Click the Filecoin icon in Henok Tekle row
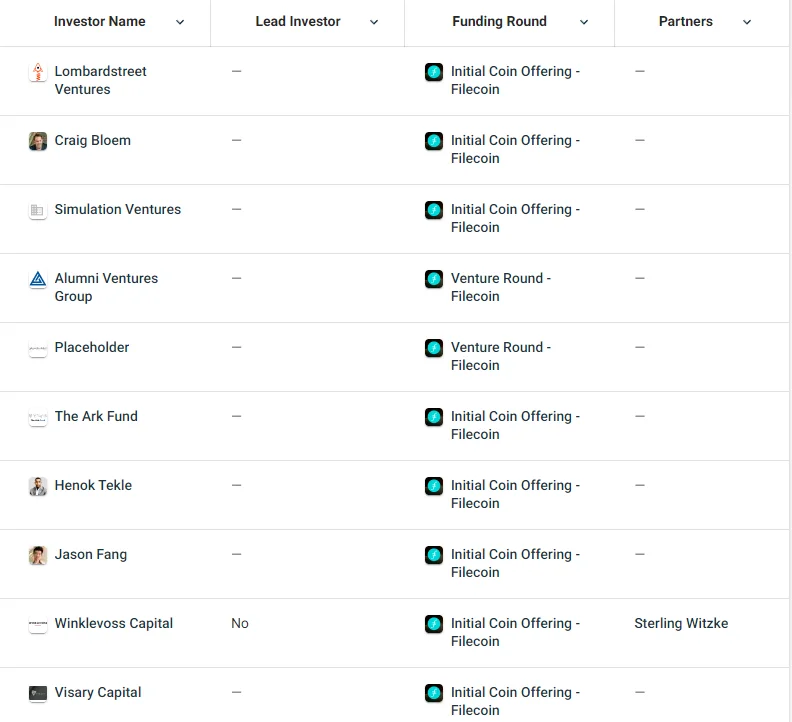 click(434, 486)
